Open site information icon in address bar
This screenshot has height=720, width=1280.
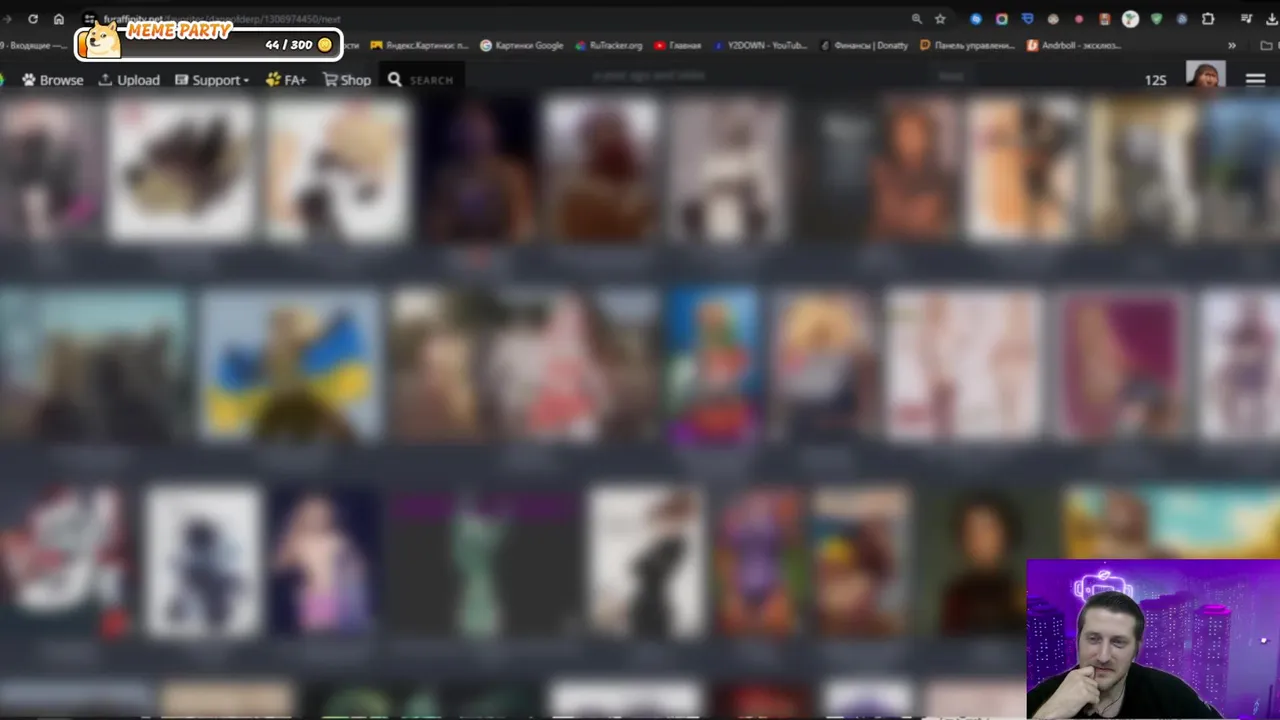89,19
